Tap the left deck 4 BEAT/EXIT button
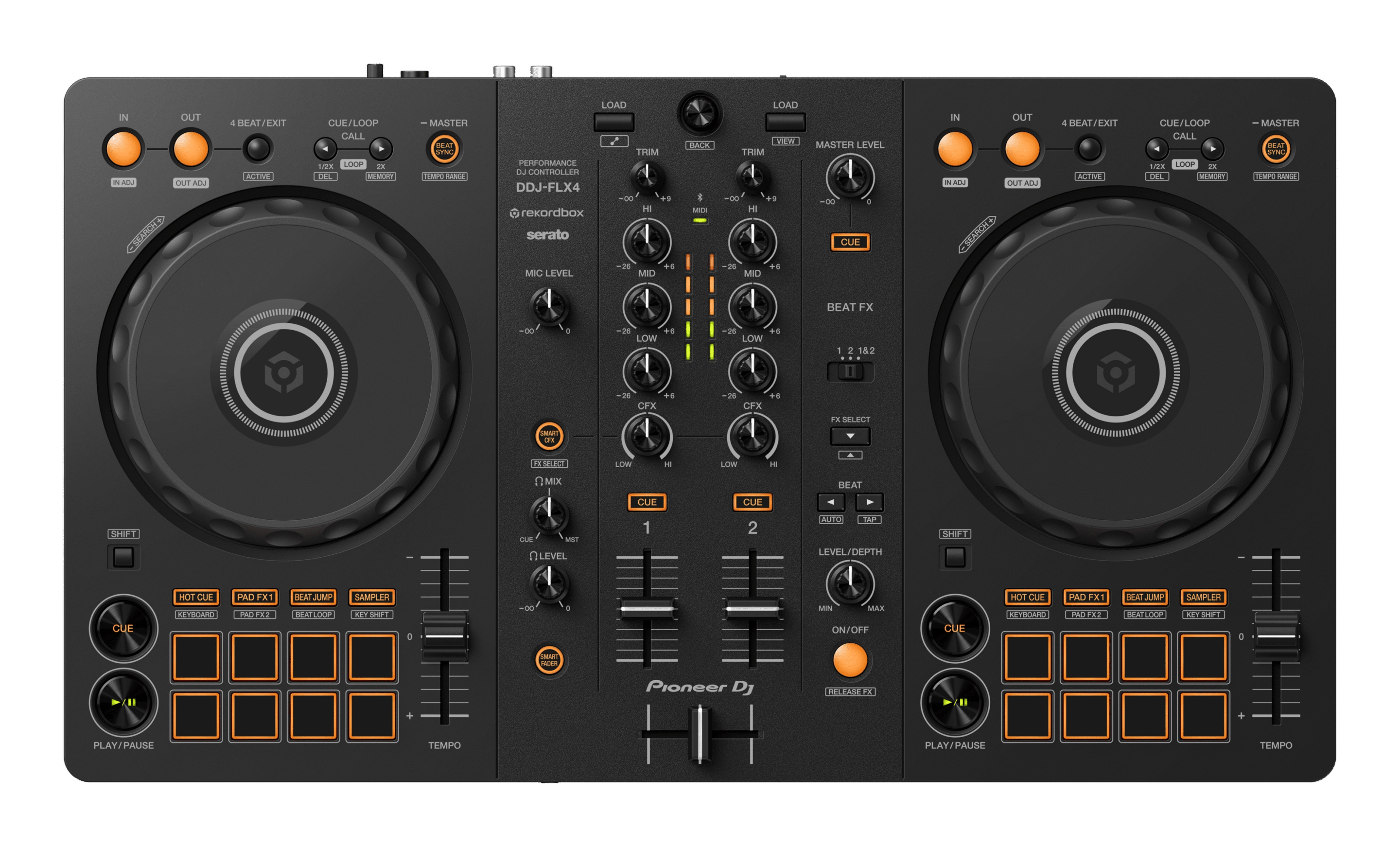Image resolution: width=1400 pixels, height=847 pixels. (x=258, y=149)
